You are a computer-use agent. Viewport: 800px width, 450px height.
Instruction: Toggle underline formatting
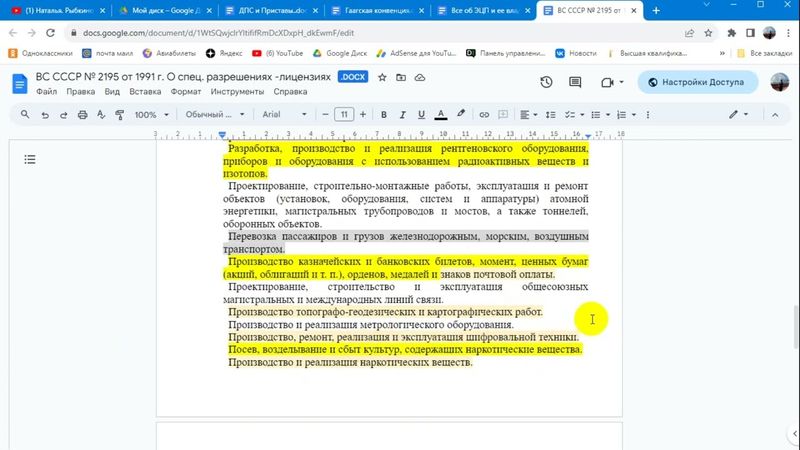click(421, 115)
